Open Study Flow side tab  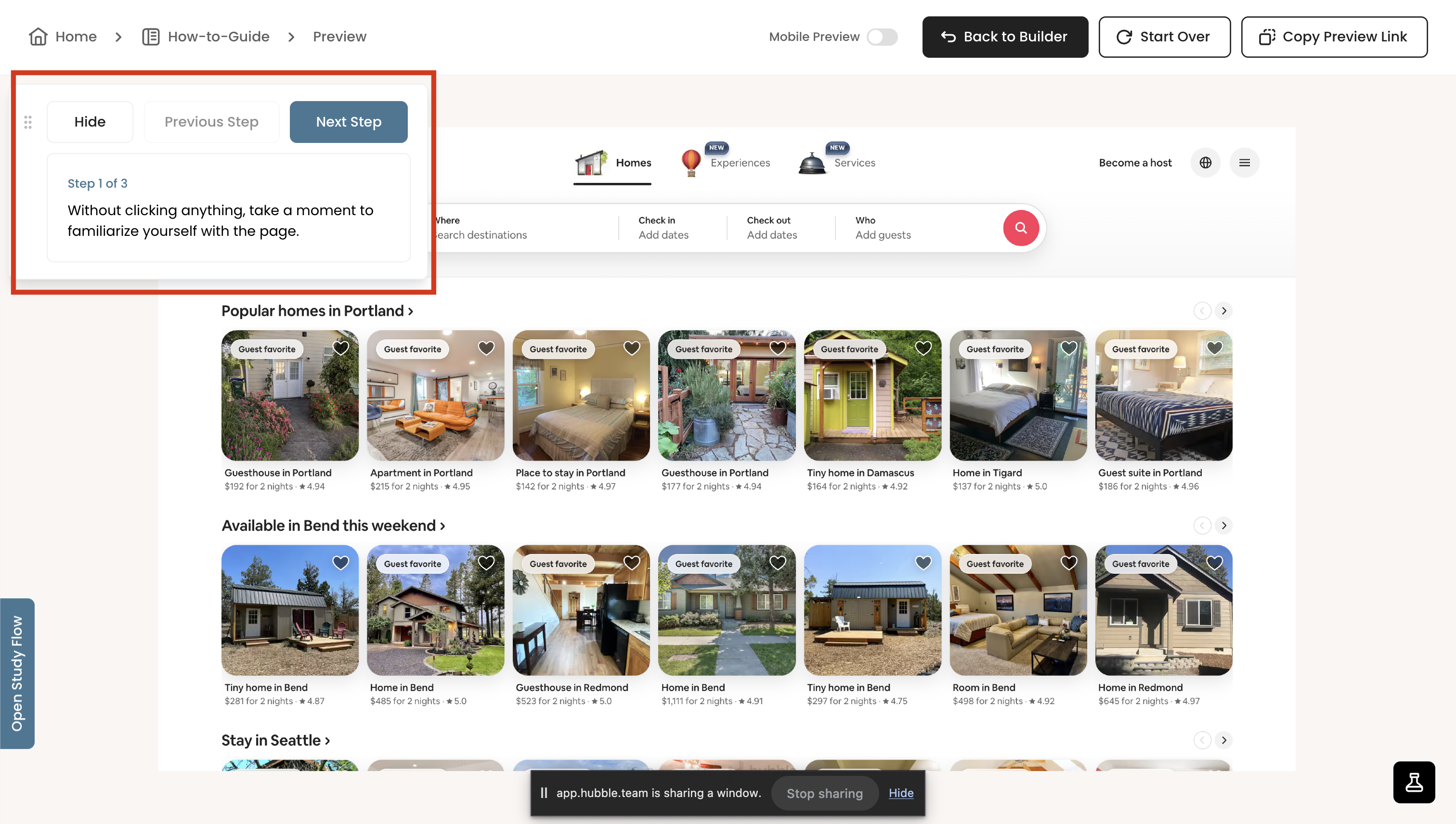[17, 673]
